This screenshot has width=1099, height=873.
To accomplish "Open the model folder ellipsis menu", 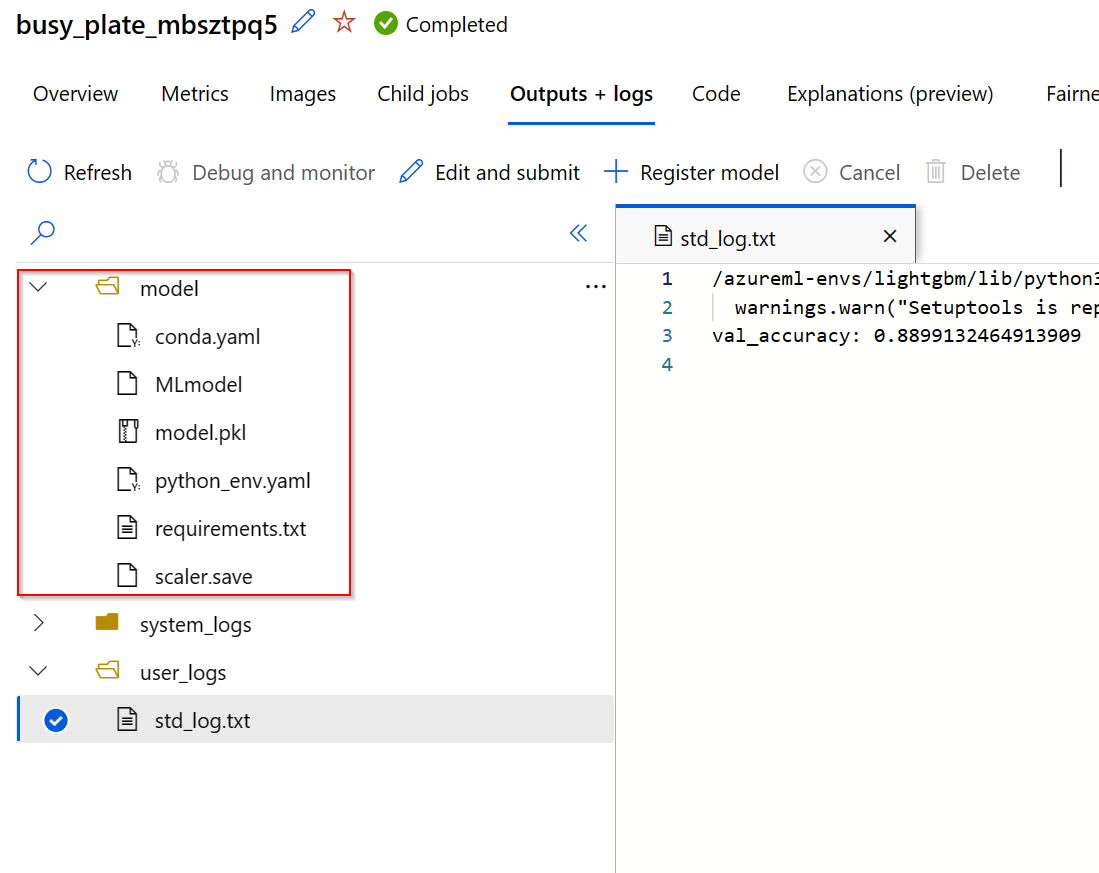I will pos(595,288).
